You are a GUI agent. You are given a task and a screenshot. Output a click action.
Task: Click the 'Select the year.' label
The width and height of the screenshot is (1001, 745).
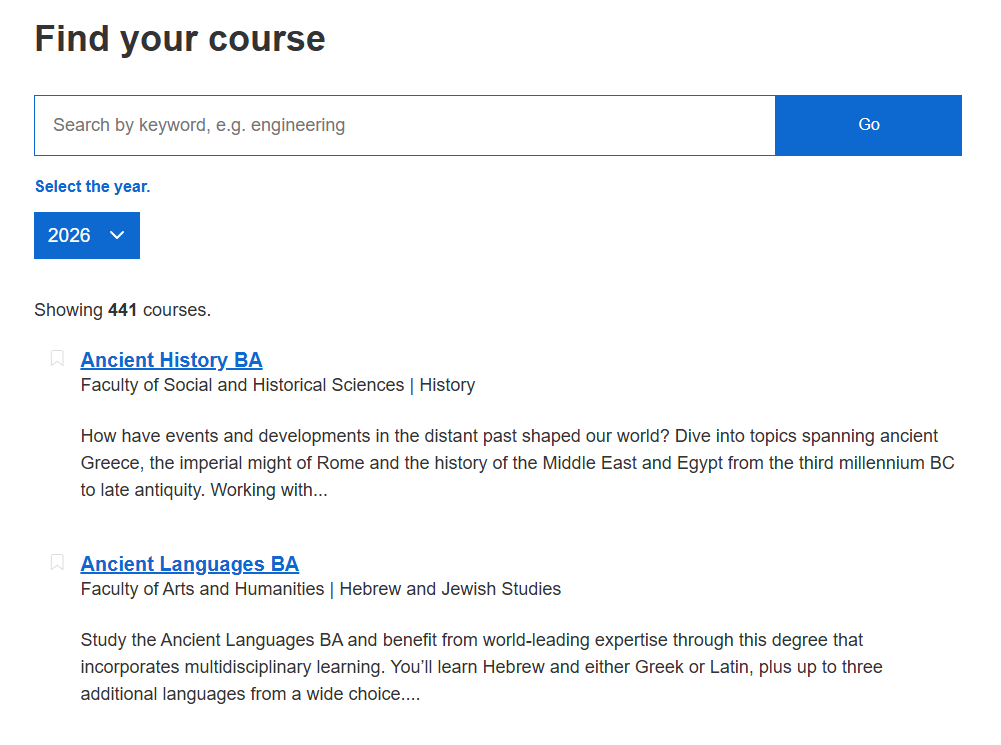(93, 186)
